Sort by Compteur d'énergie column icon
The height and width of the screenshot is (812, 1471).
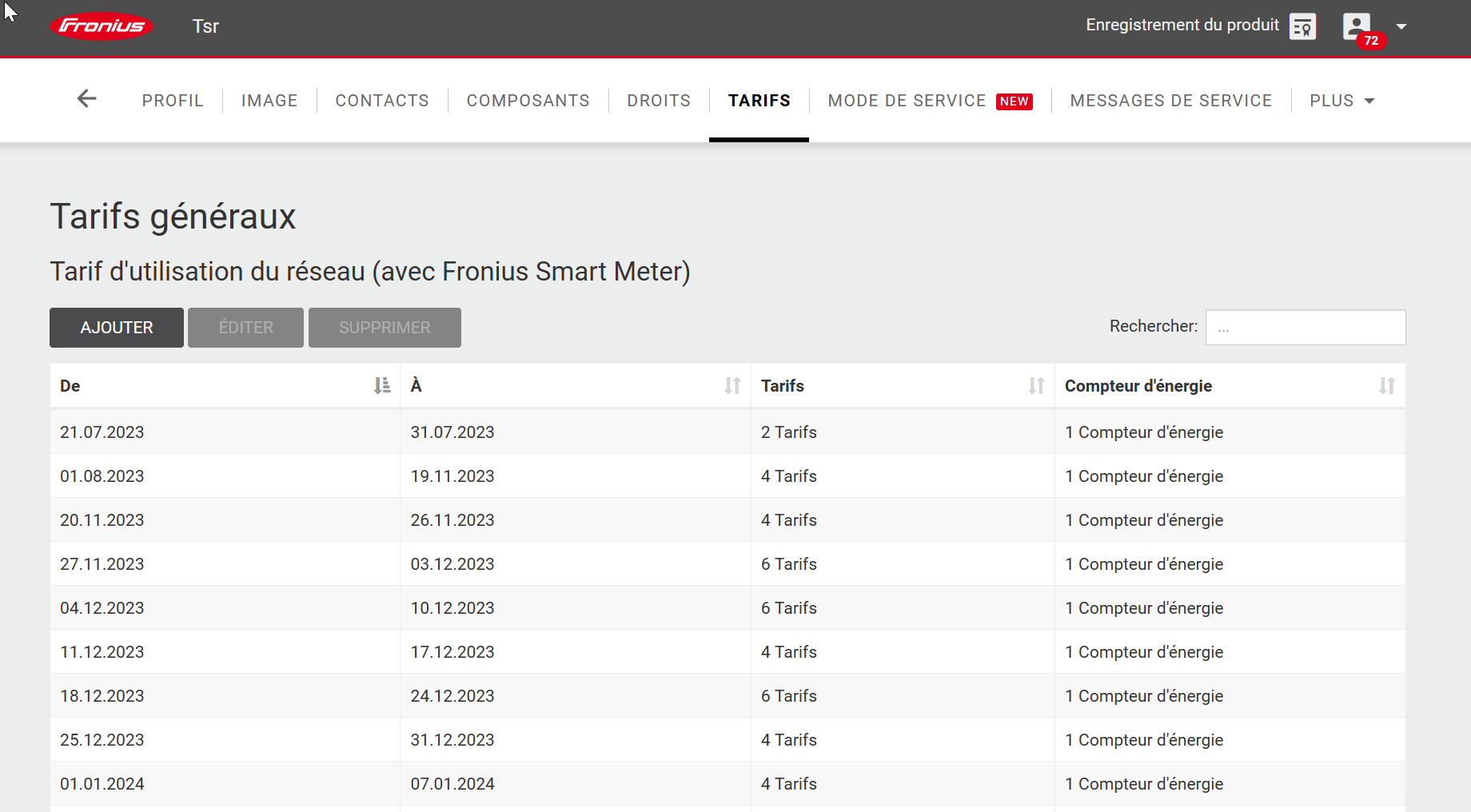pos(1386,386)
